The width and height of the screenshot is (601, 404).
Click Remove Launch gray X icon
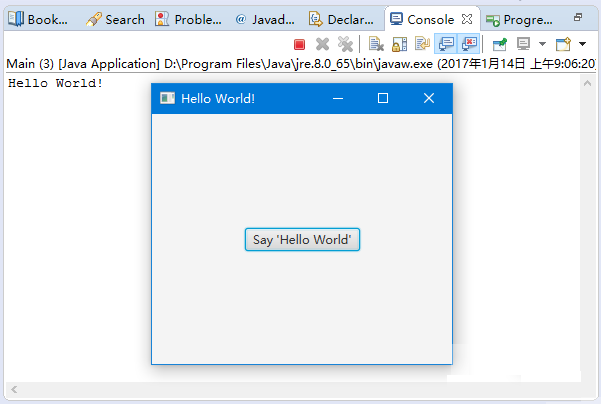click(x=322, y=44)
